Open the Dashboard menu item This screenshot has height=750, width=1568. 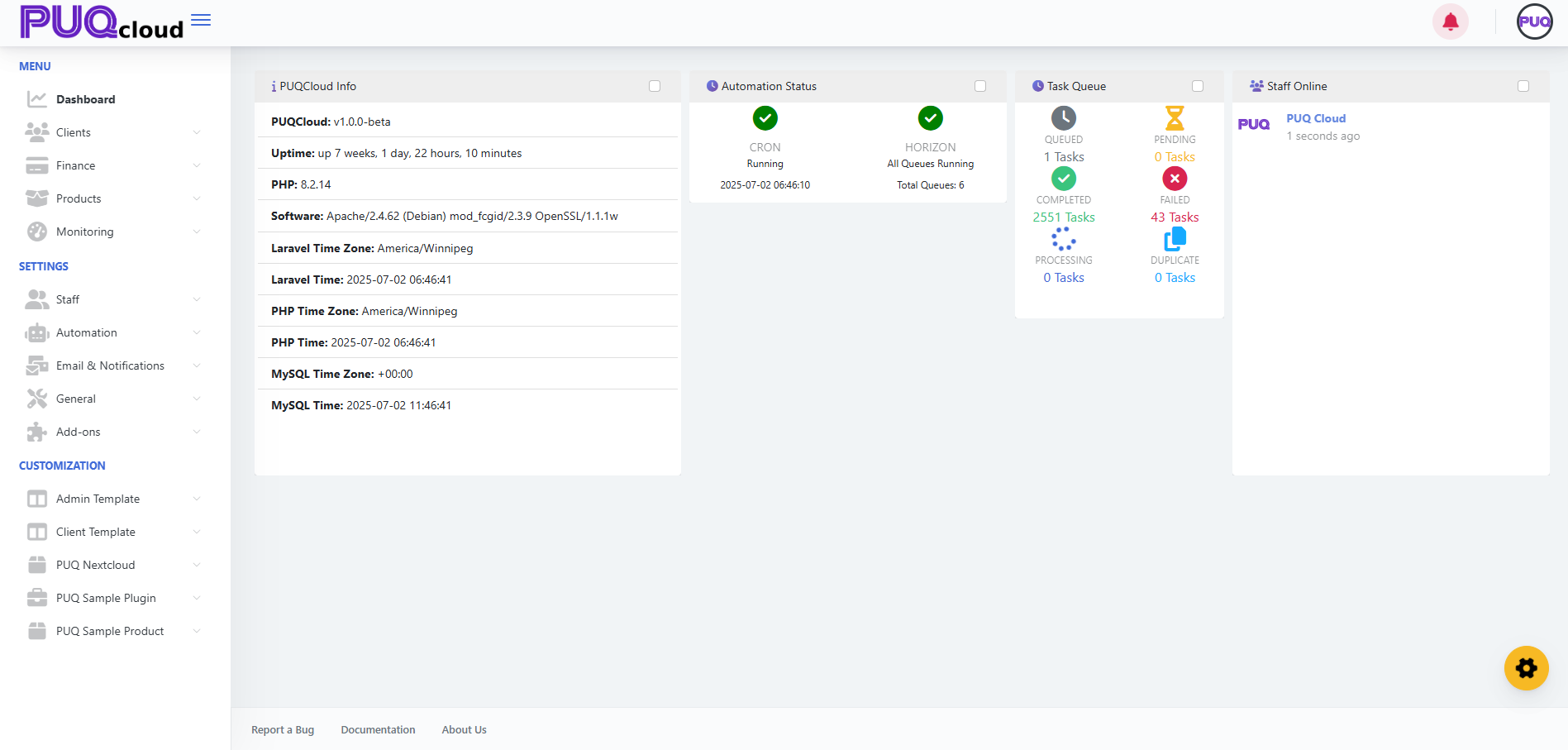point(114,99)
